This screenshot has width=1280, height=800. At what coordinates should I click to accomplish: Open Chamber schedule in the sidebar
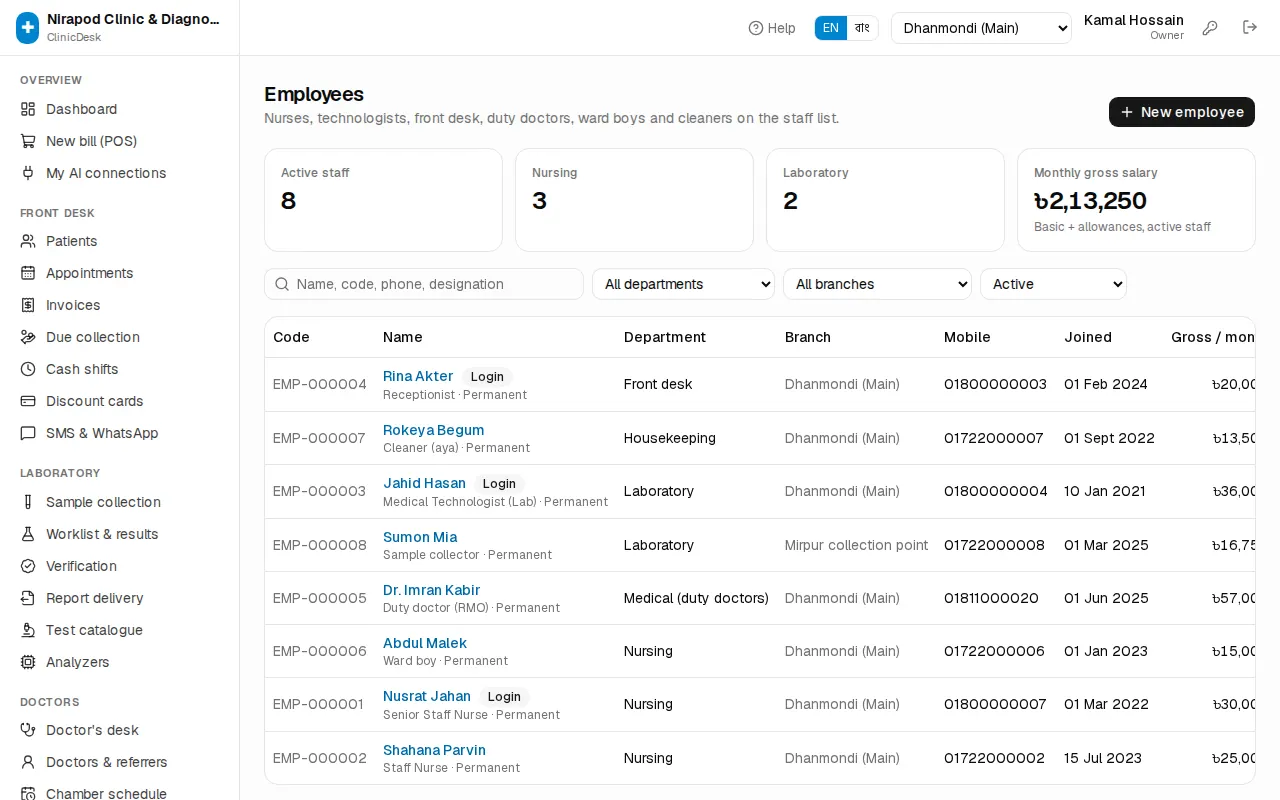point(106,794)
